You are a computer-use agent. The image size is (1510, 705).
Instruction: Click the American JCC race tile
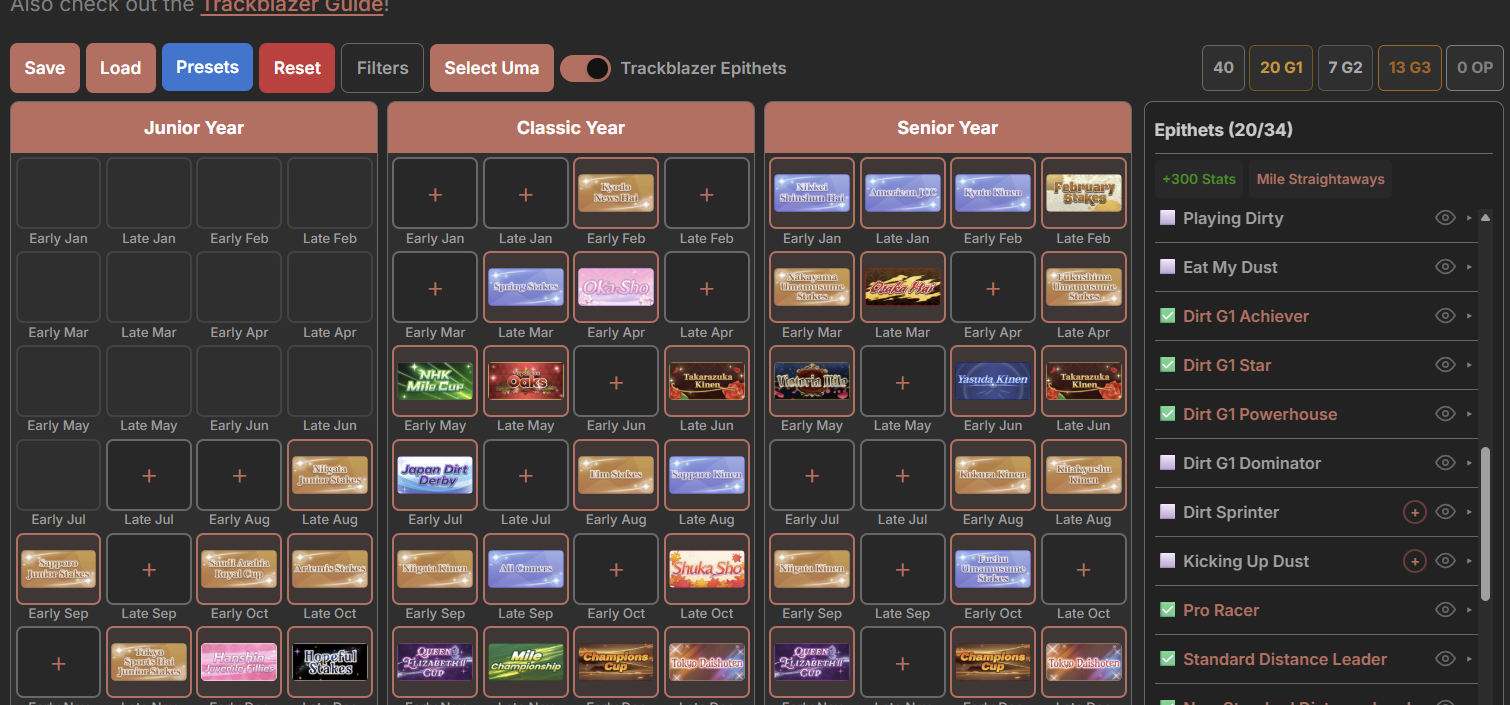(x=902, y=193)
